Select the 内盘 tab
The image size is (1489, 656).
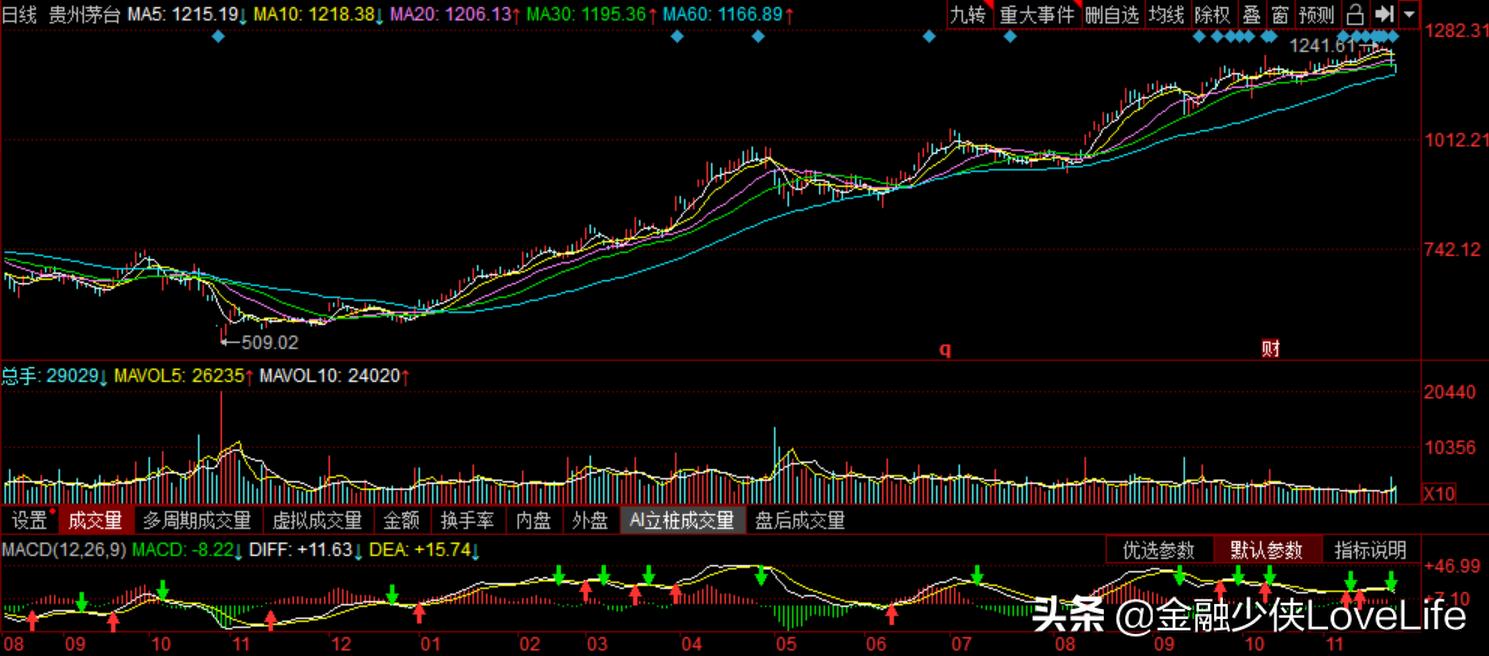533,520
